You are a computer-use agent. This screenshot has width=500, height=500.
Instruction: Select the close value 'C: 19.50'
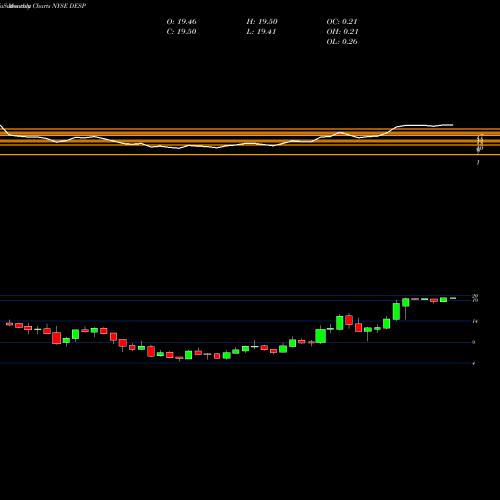click(181, 32)
